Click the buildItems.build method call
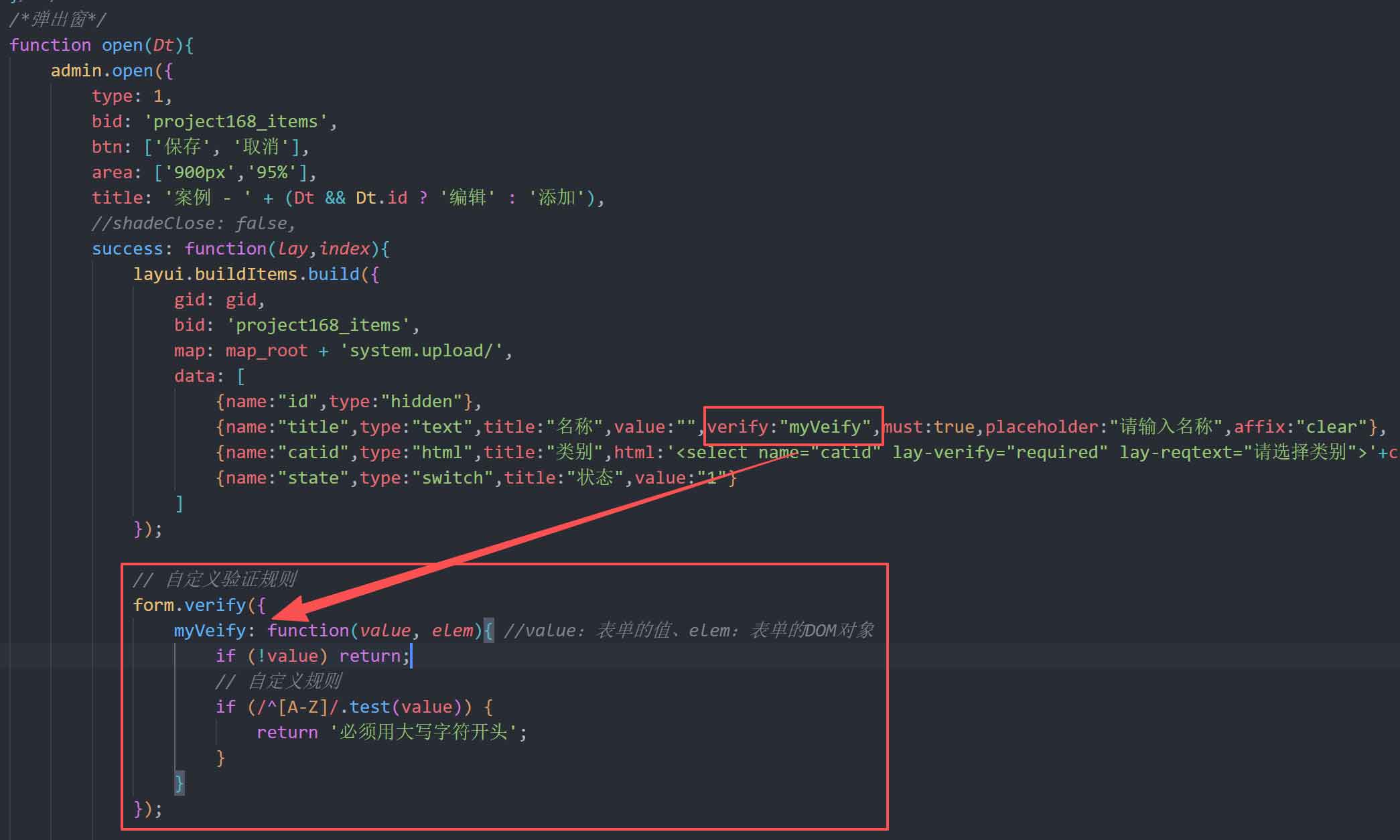This screenshot has width=1400, height=840. click(277, 274)
